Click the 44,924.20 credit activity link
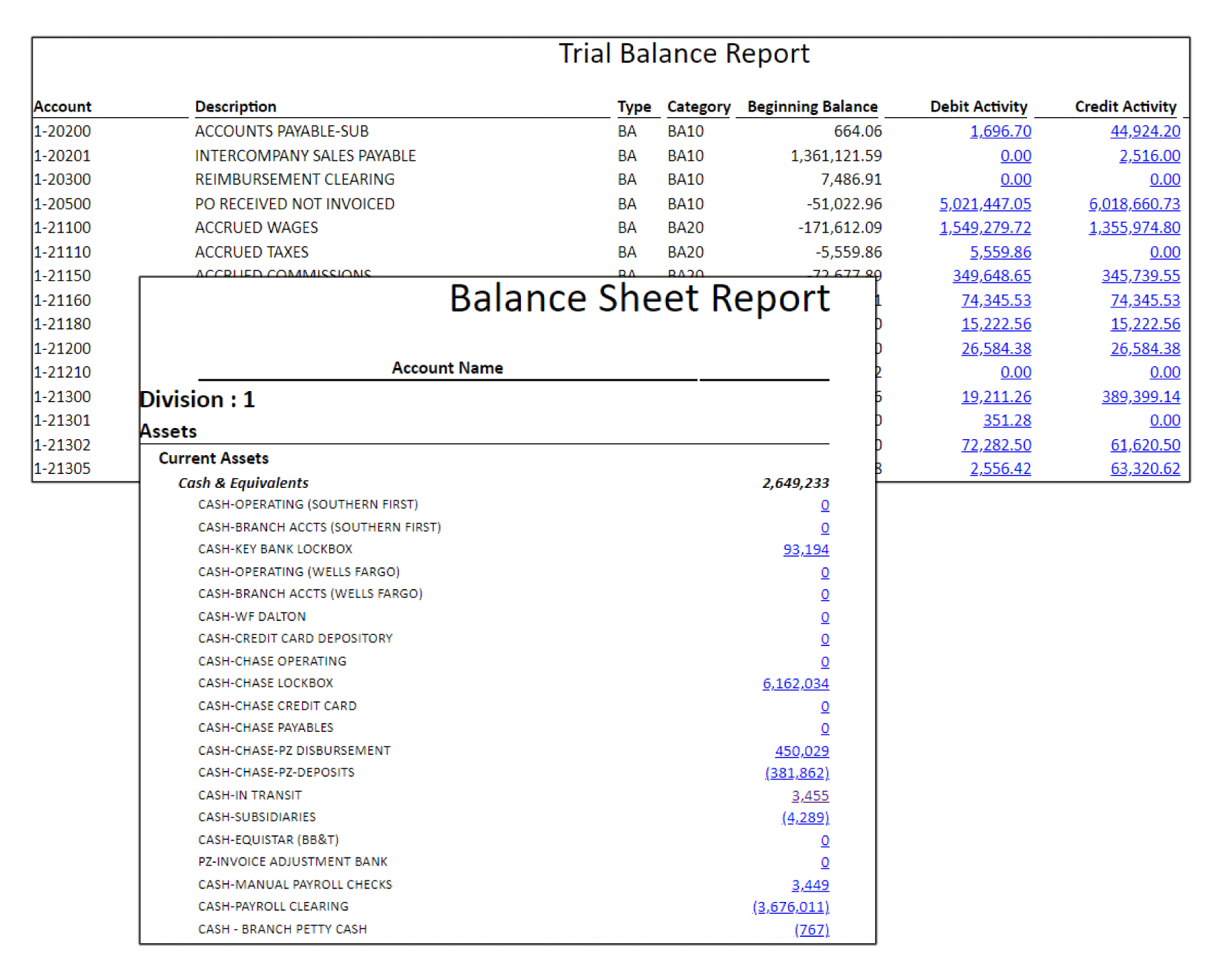The height and width of the screenshot is (980, 1221). (1144, 131)
